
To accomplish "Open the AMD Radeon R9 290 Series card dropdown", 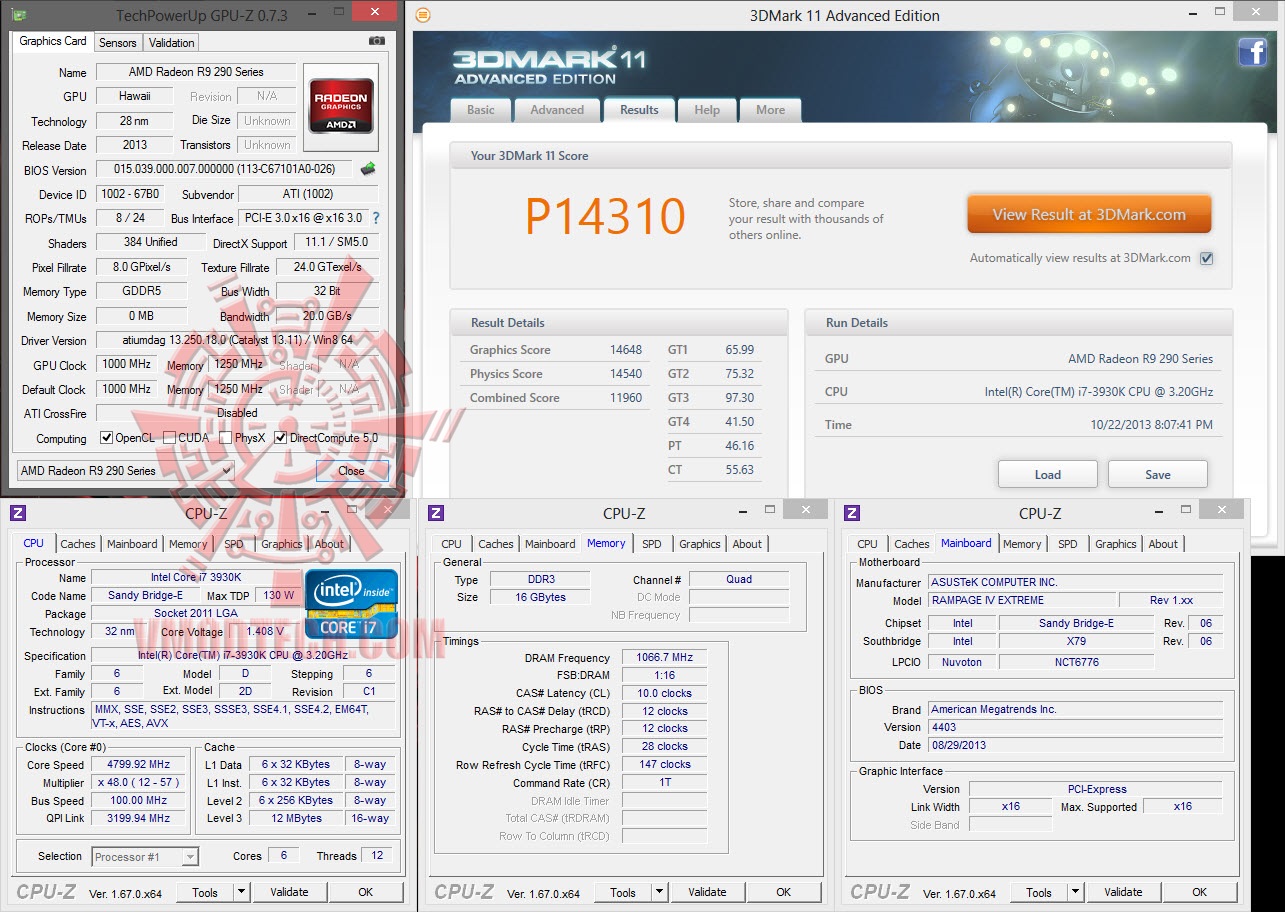I will [x=126, y=471].
